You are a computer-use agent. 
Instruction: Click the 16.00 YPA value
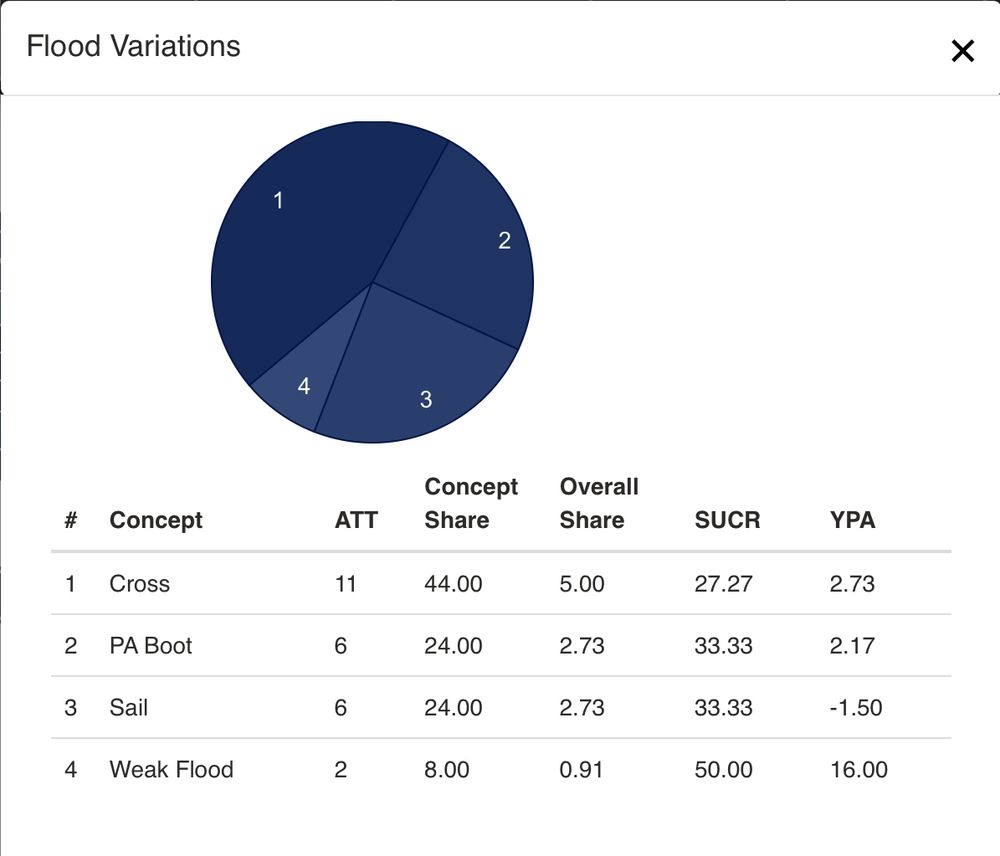tap(858, 770)
